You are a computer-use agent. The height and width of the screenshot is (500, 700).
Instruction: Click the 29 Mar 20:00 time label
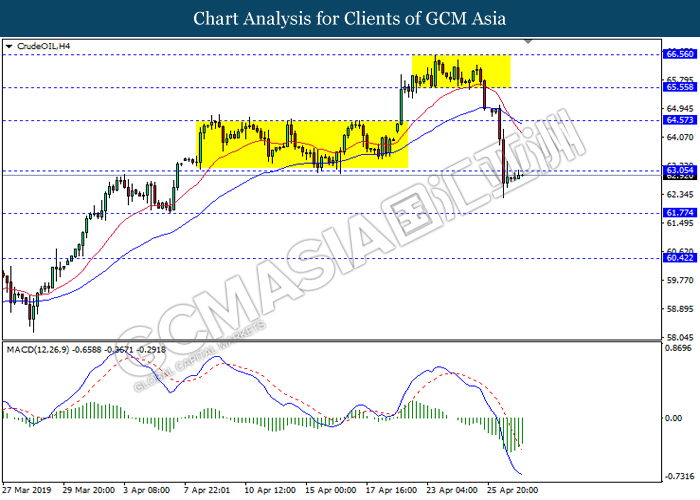point(88,490)
